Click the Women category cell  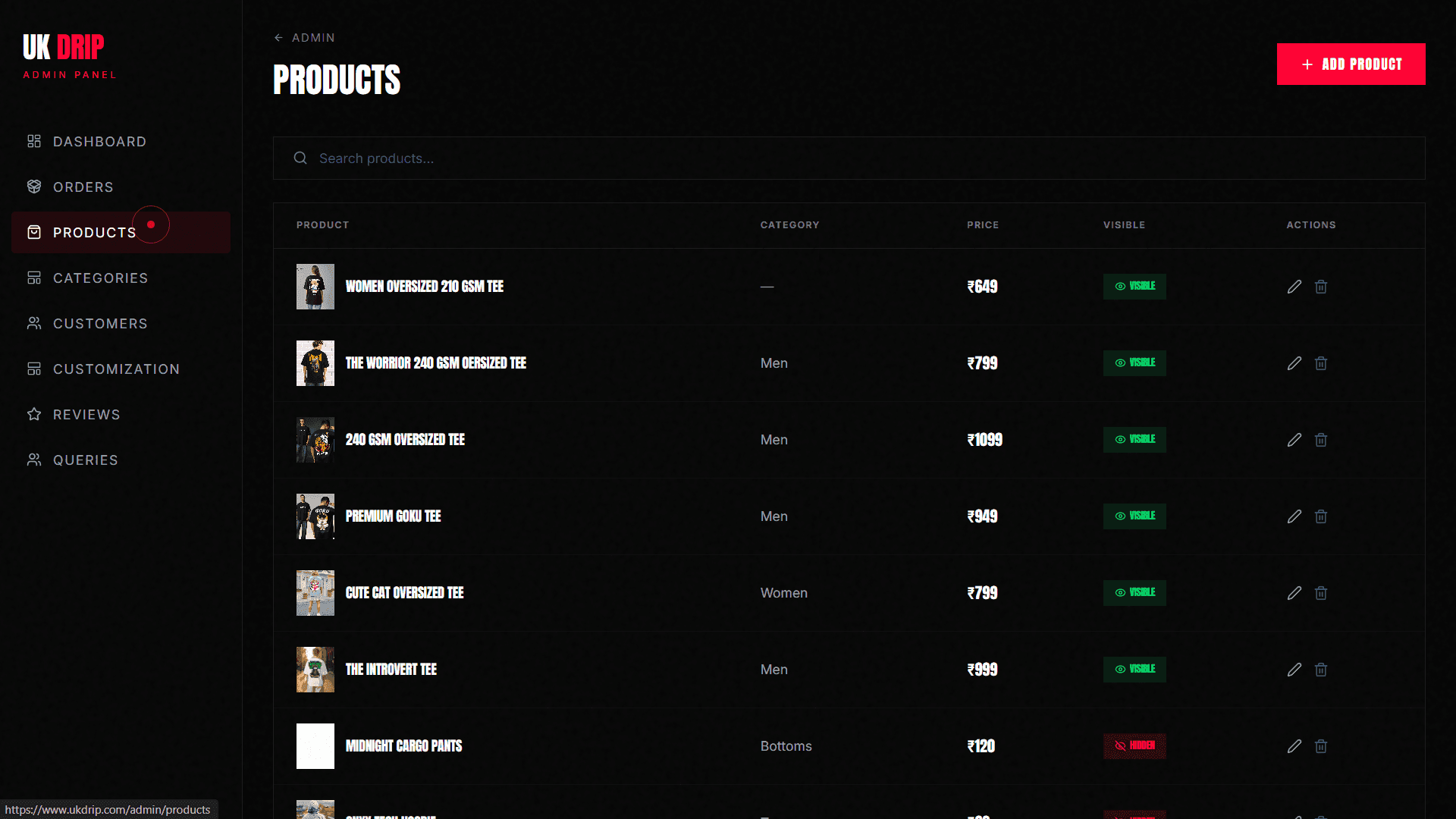pos(784,593)
